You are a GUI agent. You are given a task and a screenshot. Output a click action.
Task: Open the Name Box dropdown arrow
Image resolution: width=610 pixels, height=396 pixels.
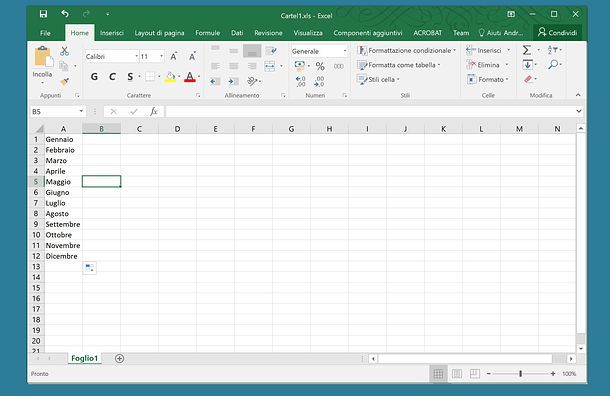coord(81,112)
